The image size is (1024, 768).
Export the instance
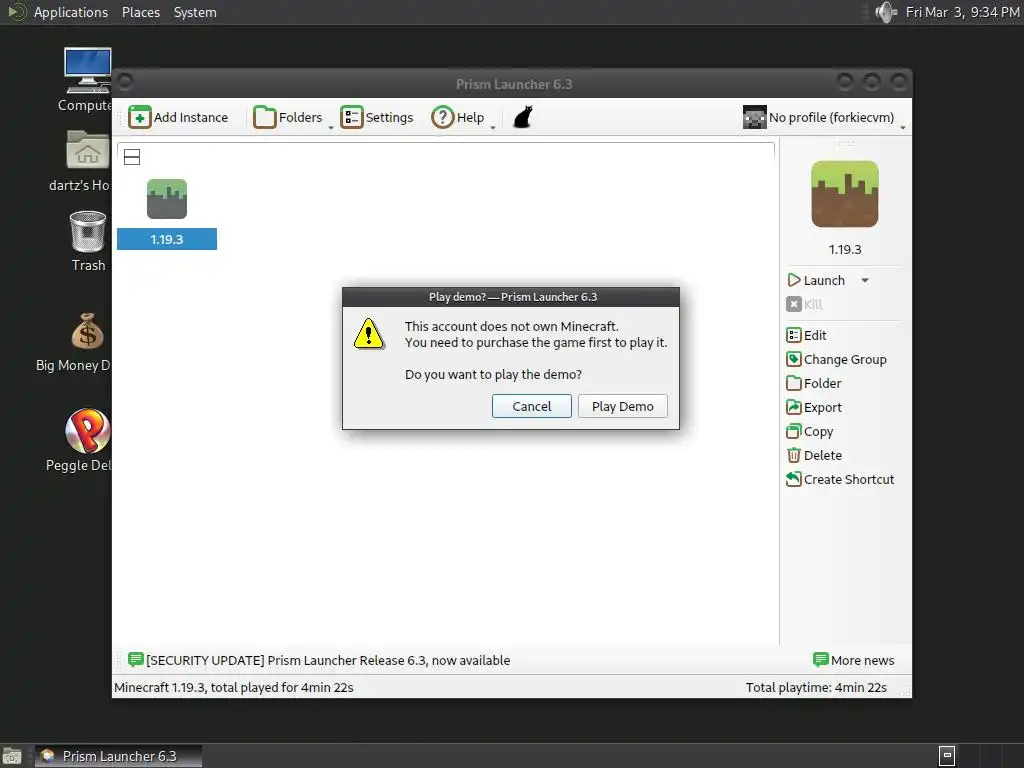tap(814, 408)
